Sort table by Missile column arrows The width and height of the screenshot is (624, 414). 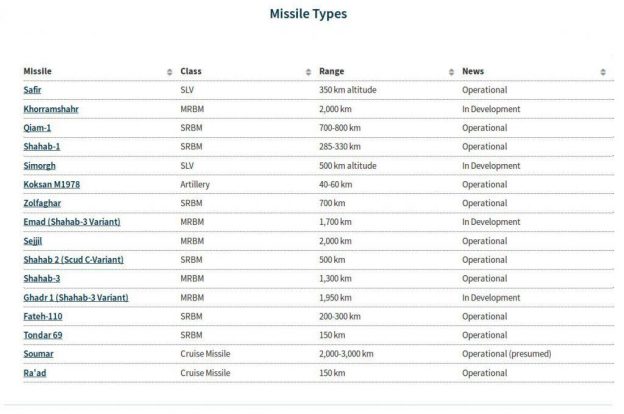pyautogui.click(x=169, y=72)
